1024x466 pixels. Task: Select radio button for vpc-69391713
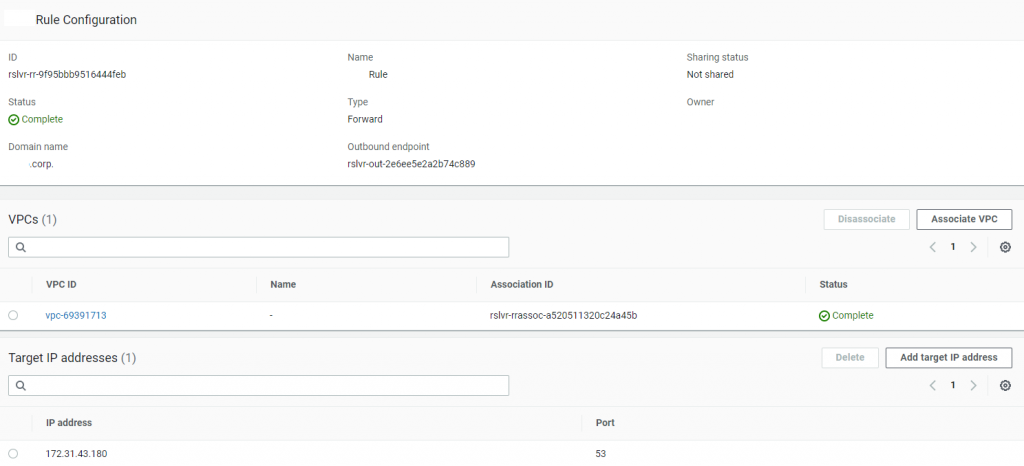click(x=13, y=315)
